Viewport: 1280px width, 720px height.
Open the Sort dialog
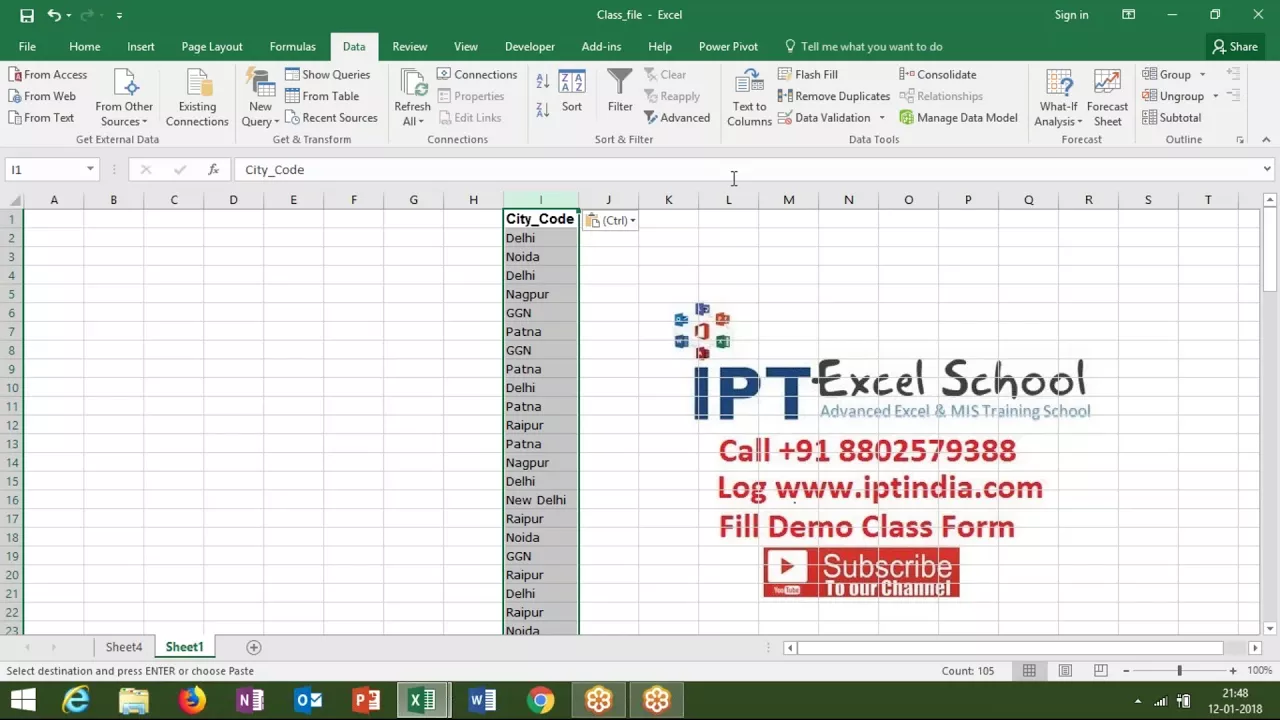572,91
